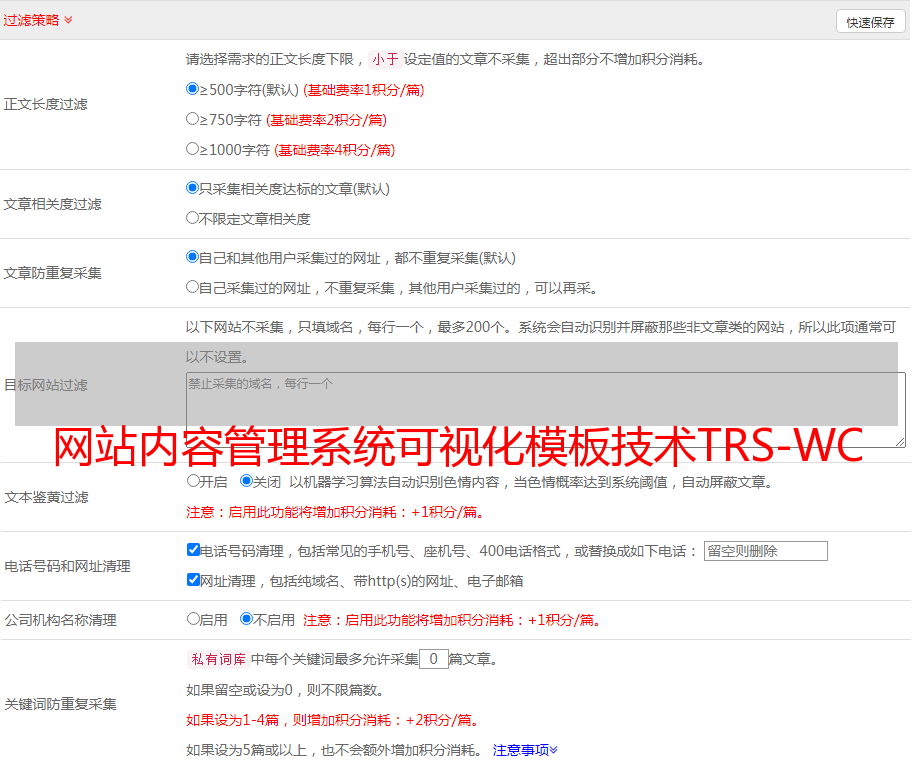The width and height of the screenshot is (912, 768).
Task: Choose 只采集相关度达标的文章 option
Action: pyautogui.click(x=192, y=188)
